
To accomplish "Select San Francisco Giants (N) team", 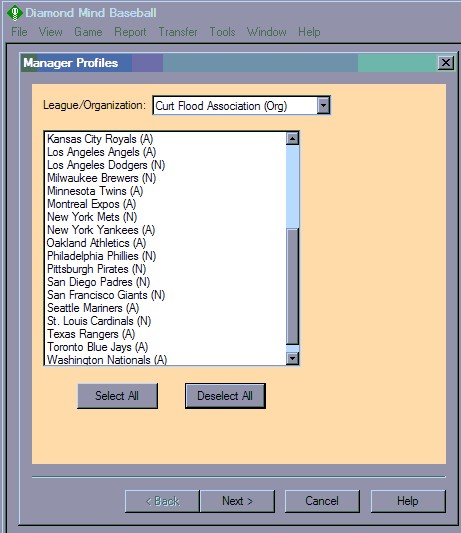I will (x=106, y=295).
